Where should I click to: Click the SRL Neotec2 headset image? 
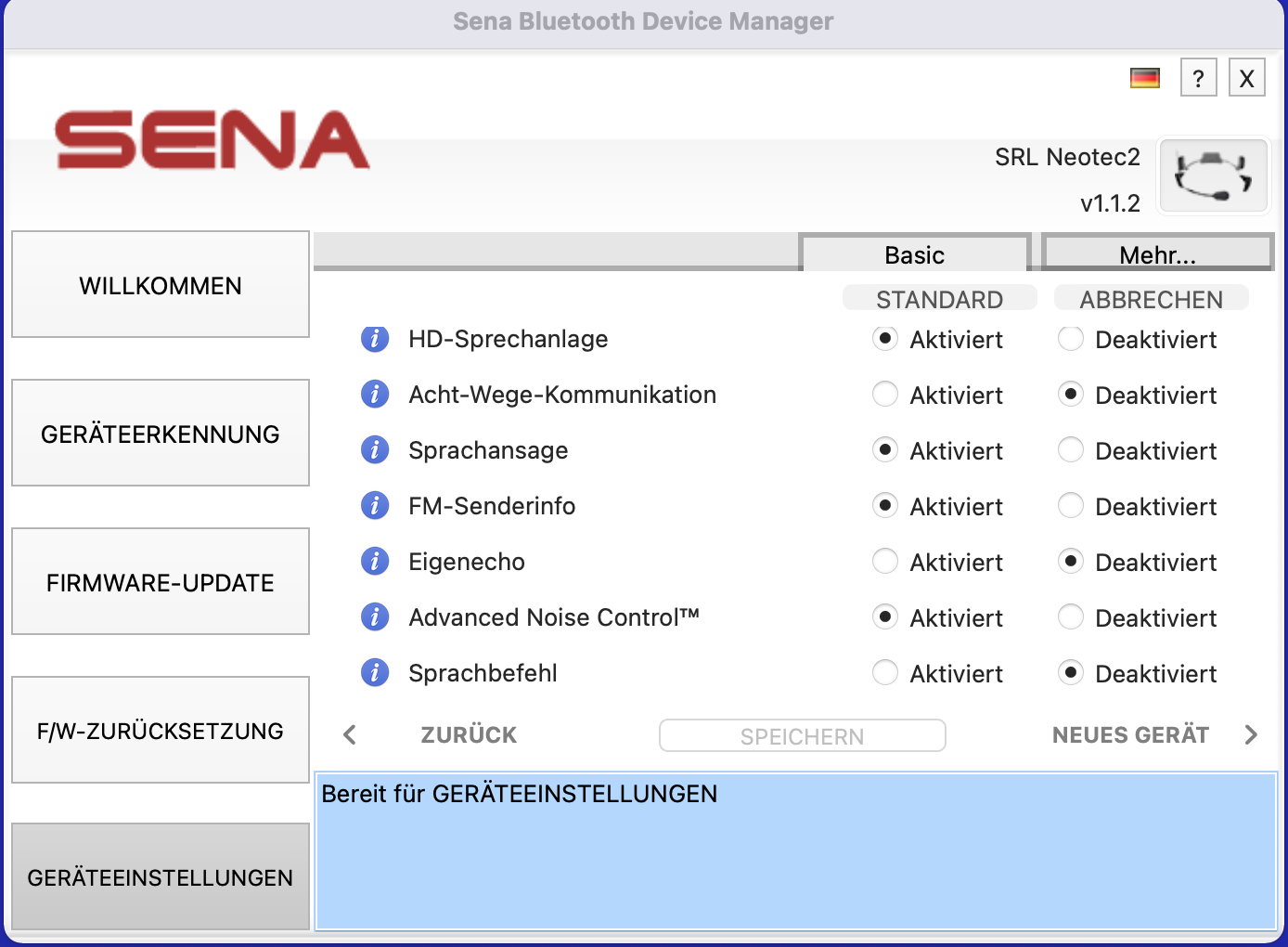coord(1213,176)
